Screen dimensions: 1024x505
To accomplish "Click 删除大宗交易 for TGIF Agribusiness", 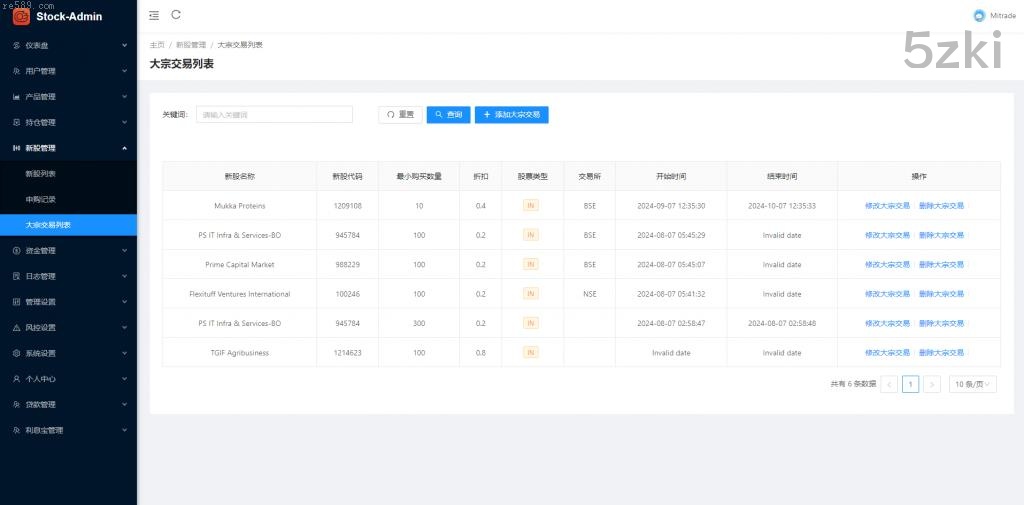I will 941,353.
